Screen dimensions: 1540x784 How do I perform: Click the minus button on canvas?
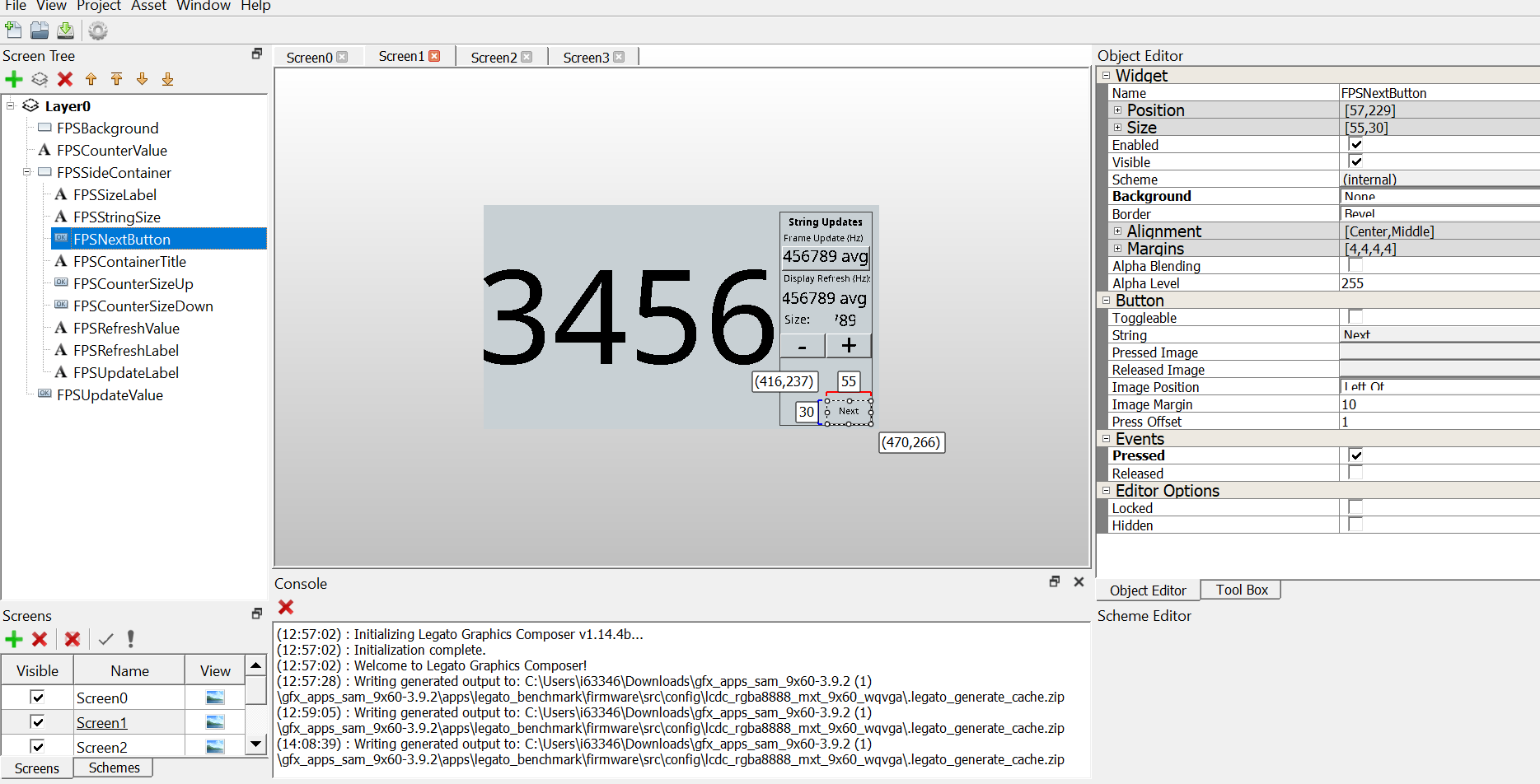[803, 346]
